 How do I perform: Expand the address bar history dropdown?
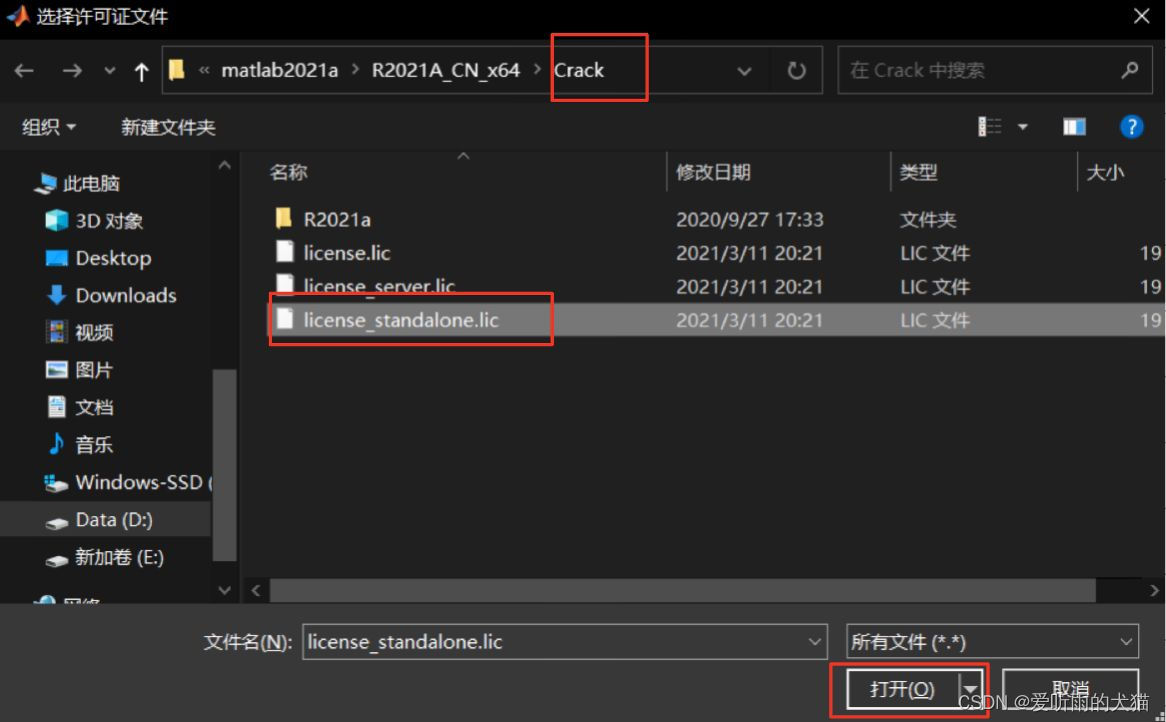pos(744,71)
